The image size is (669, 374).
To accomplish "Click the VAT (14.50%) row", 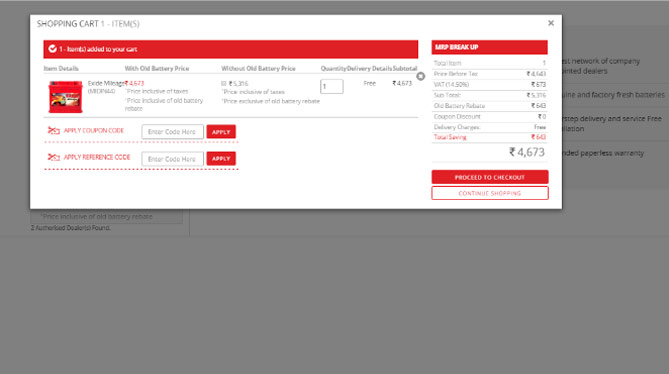I will [489, 84].
